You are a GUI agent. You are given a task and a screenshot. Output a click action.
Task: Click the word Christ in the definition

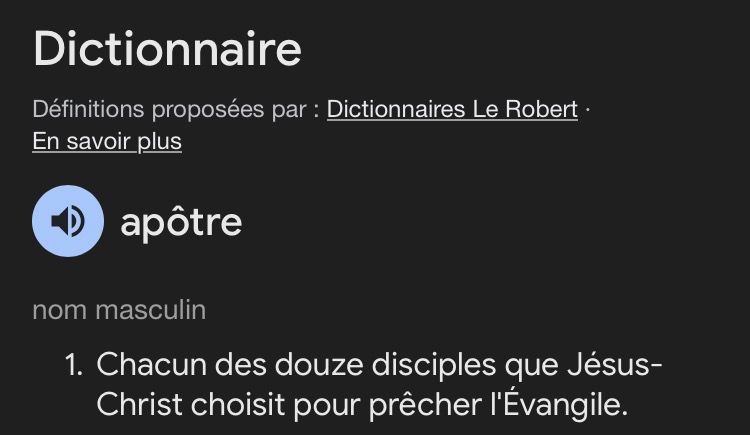(132, 407)
